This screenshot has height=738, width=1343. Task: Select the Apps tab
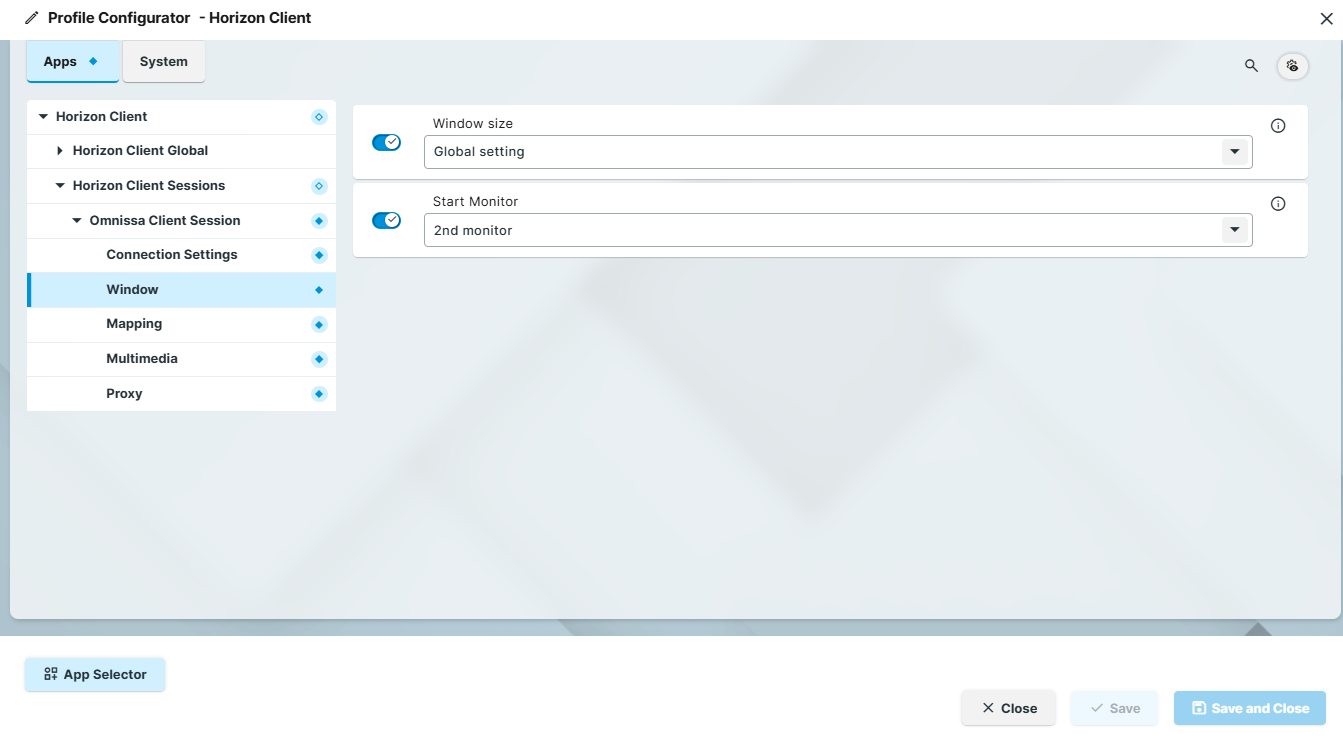tap(65, 61)
